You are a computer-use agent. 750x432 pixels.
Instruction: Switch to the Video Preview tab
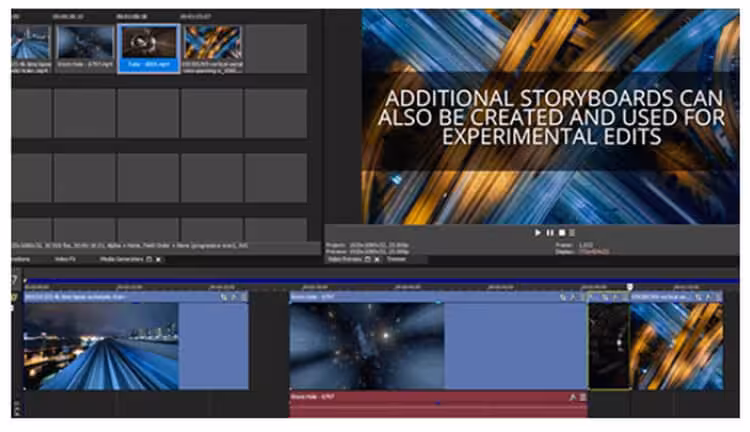pos(344,259)
